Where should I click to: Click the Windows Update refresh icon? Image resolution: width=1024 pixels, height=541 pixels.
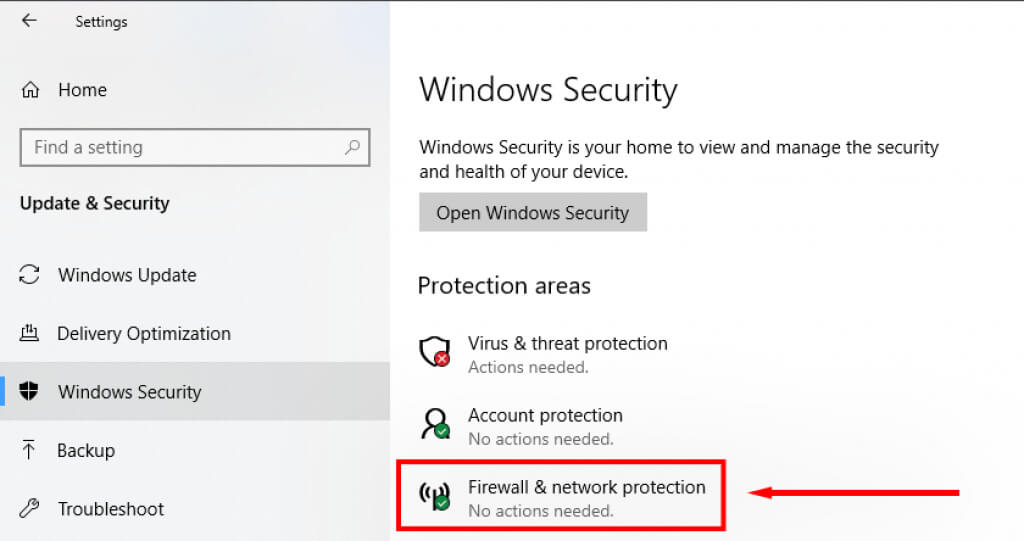(30, 275)
